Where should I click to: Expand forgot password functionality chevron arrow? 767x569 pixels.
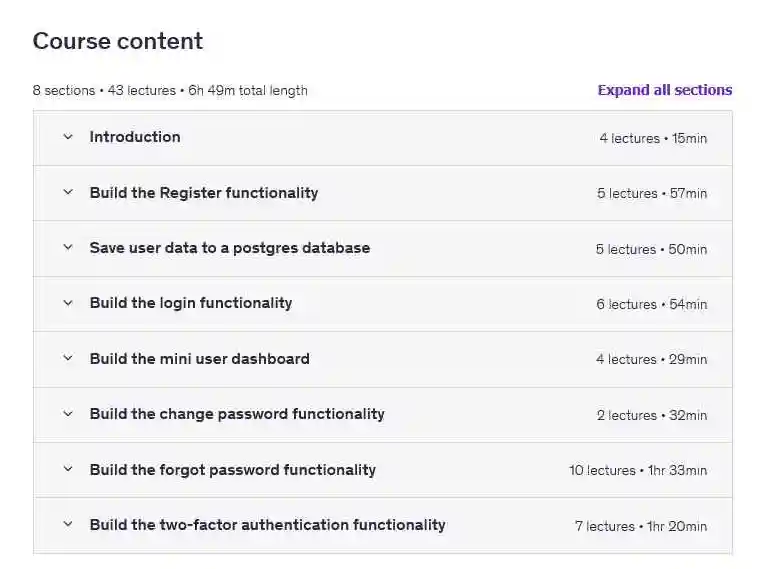click(68, 470)
